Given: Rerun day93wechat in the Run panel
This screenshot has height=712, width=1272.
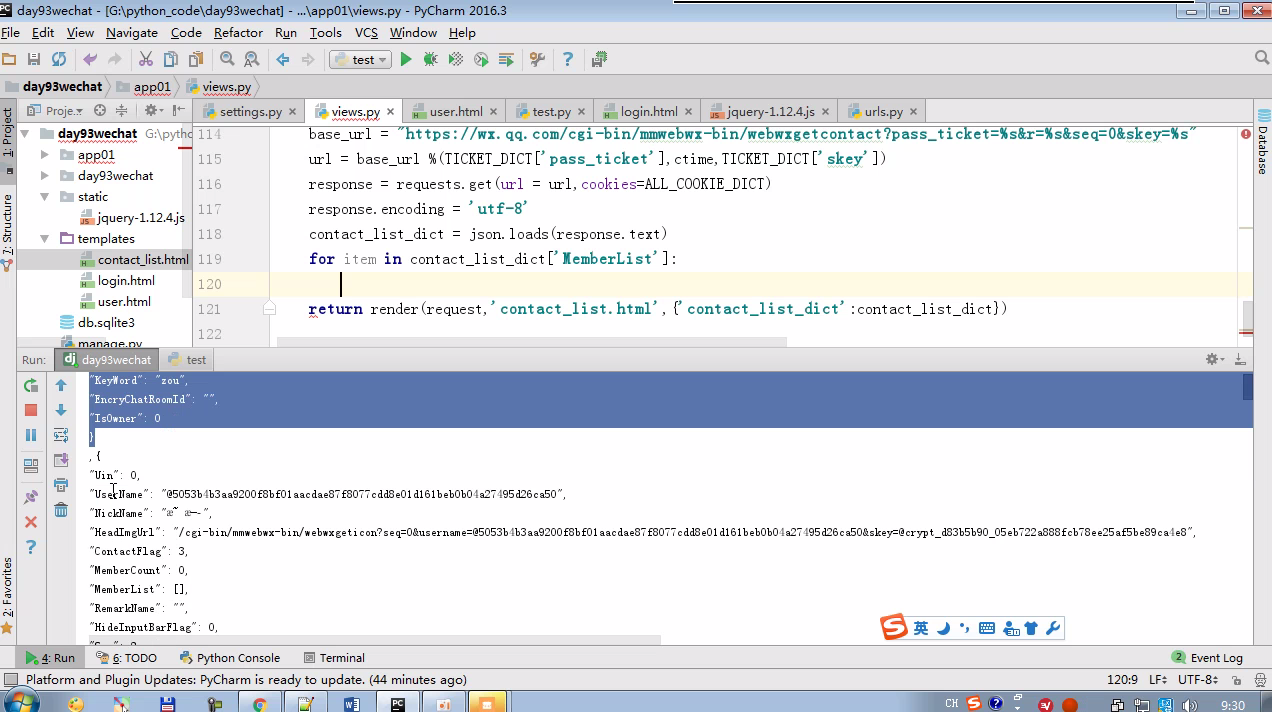Looking at the screenshot, I should (x=31, y=386).
